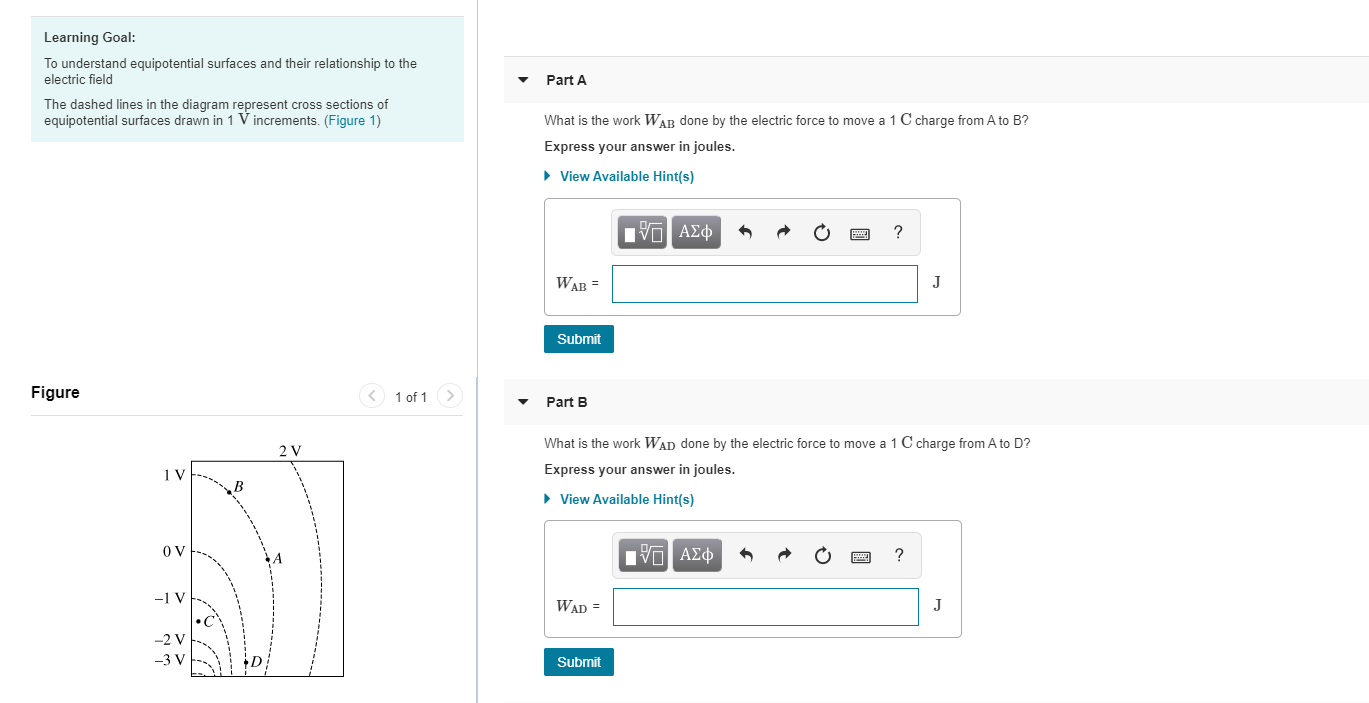Open the math templates palette in Part A
This screenshot has height=703, width=1369.
[x=640, y=232]
